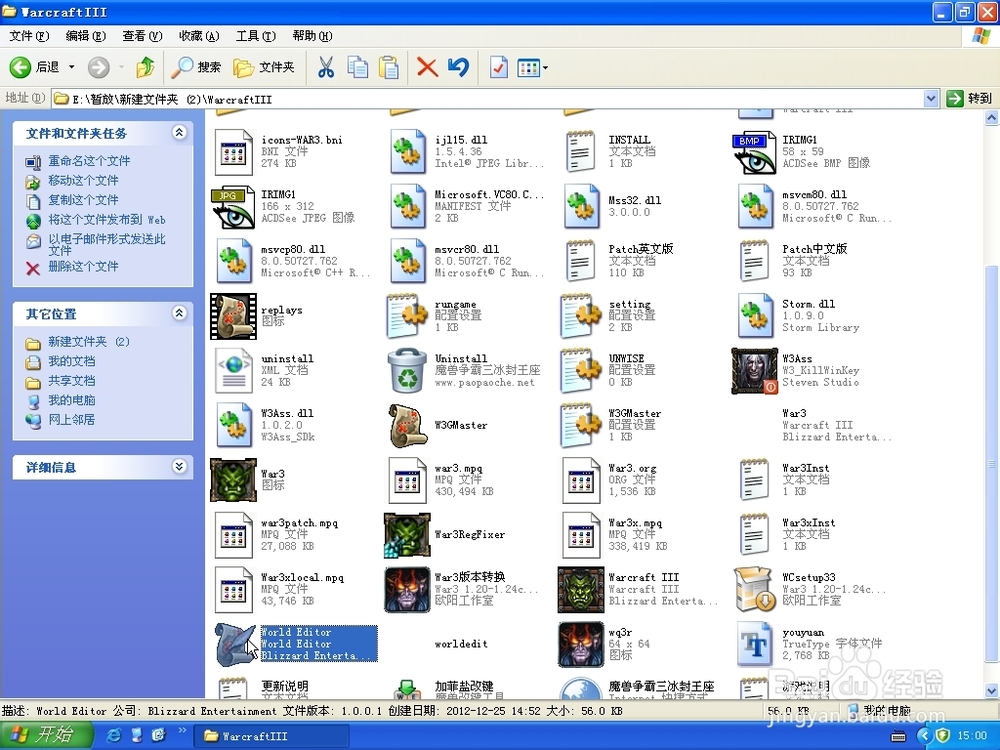Open the File (文件) menu
The width and height of the screenshot is (1000, 750).
pyautogui.click(x=29, y=36)
